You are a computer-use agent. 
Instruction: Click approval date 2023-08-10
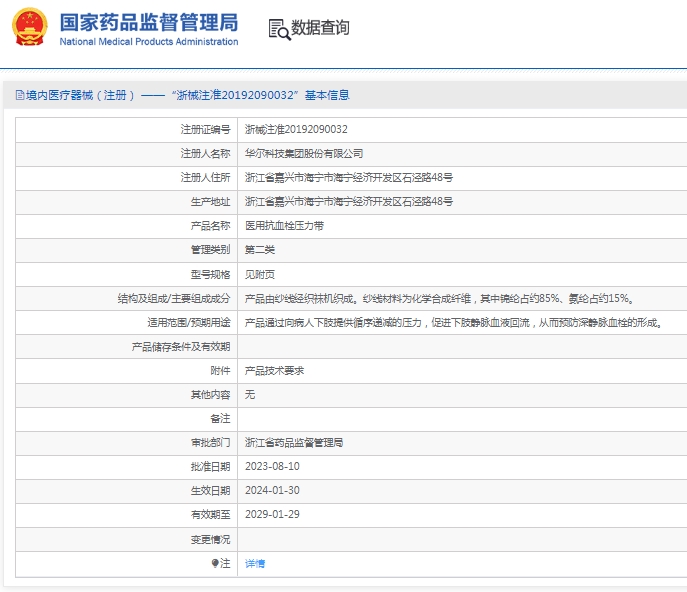pos(272,466)
